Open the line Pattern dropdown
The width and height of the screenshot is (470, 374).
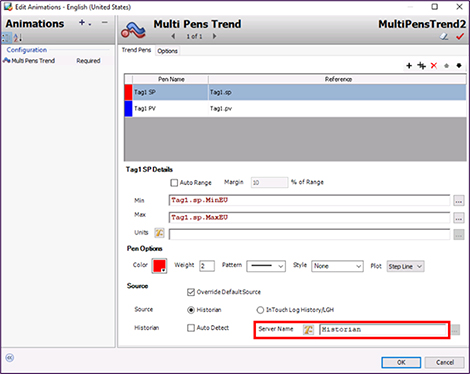[266, 266]
